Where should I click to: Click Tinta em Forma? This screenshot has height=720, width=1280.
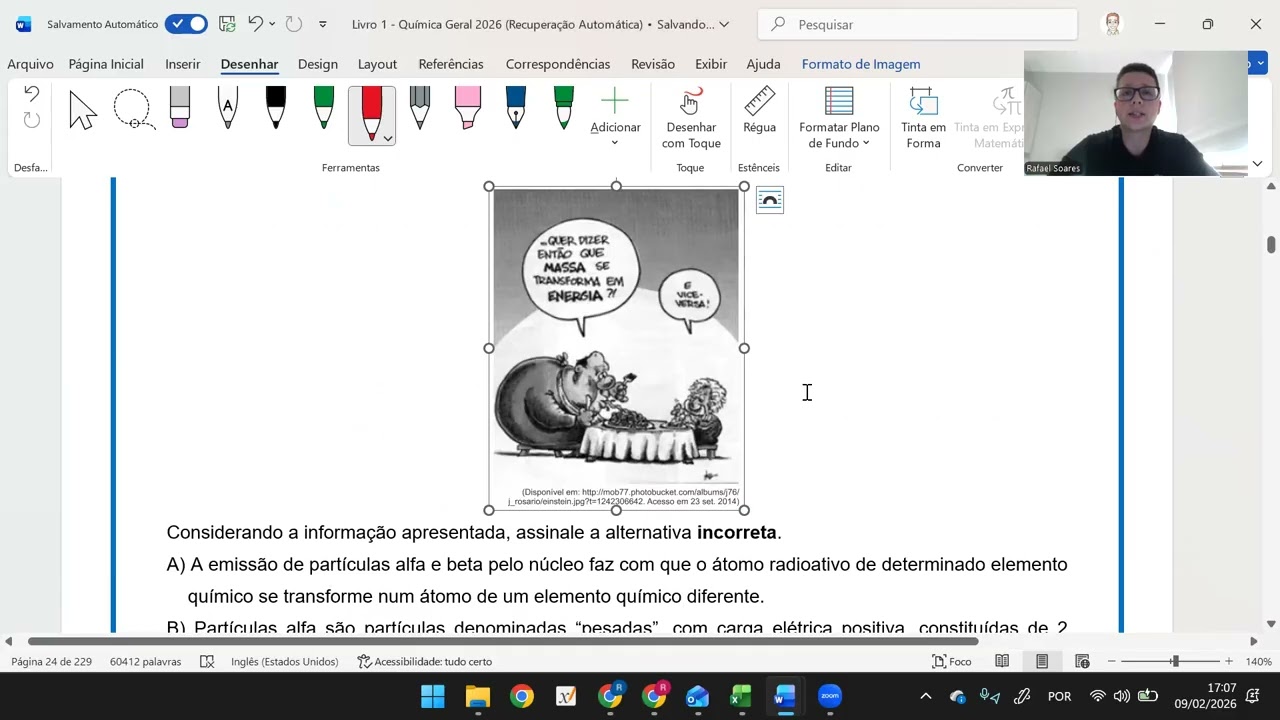(x=923, y=118)
